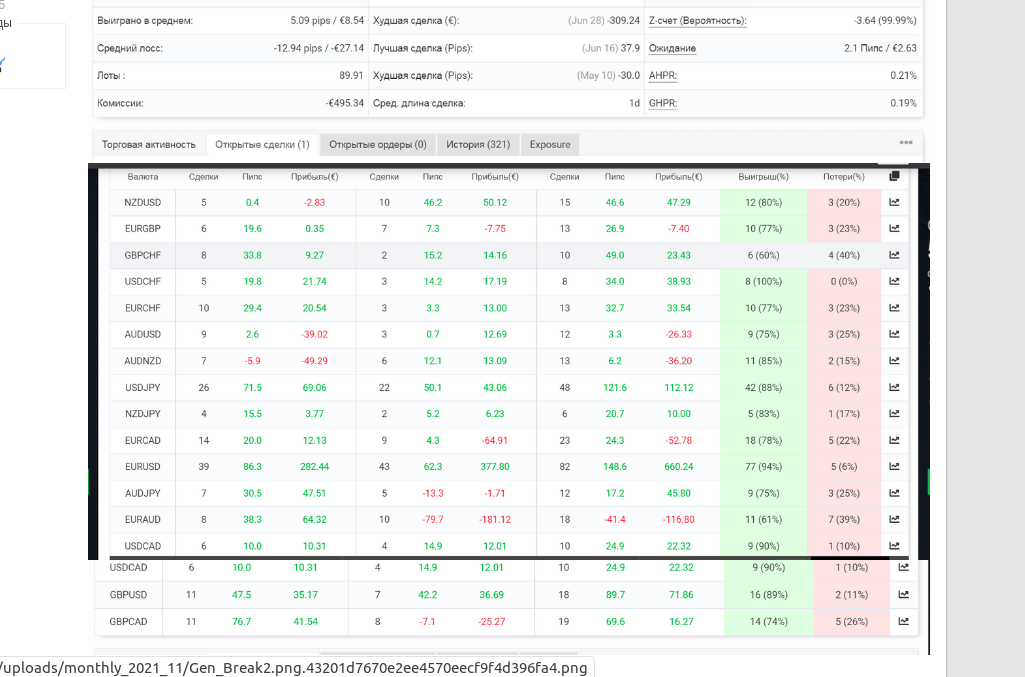Open the chart icon for USDCHF row
1025x677 pixels.
coord(894,282)
